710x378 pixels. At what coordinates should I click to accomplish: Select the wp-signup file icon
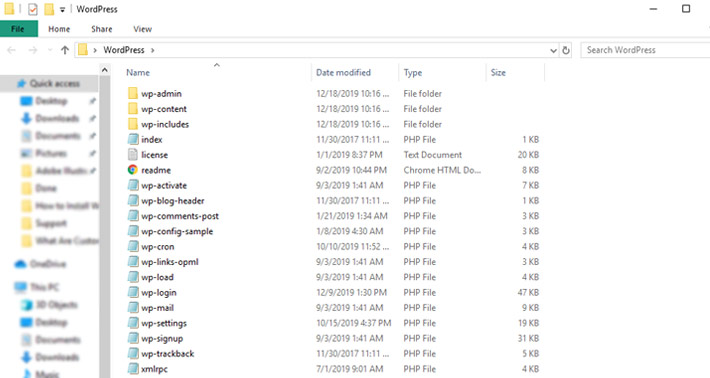coord(133,338)
